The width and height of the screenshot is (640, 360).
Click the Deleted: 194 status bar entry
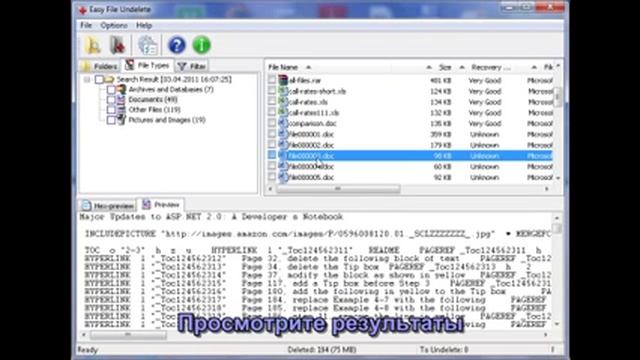(322, 350)
